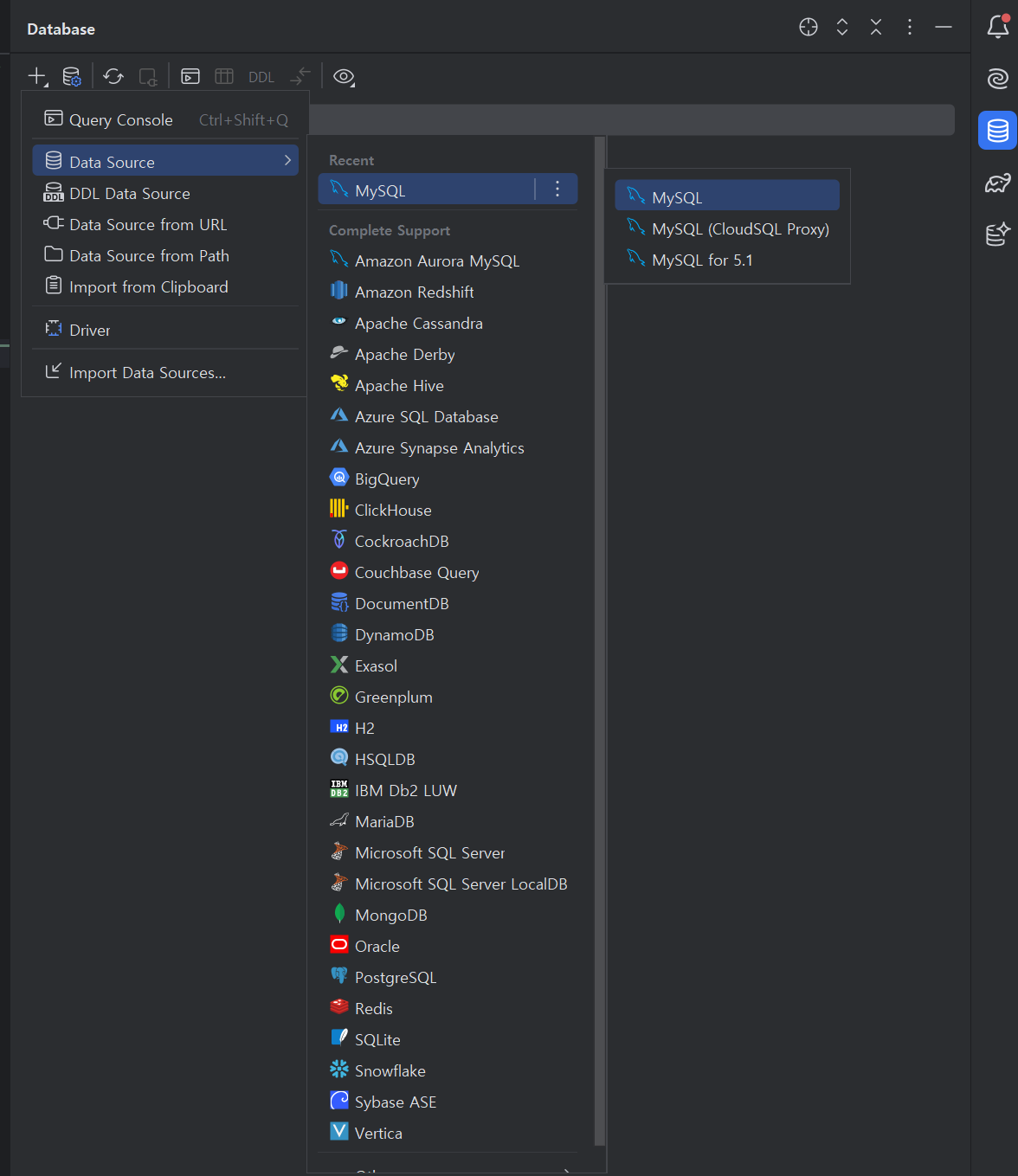Choose Data Source from Path
Viewport: 1018px width, 1176px height.
coord(165,255)
